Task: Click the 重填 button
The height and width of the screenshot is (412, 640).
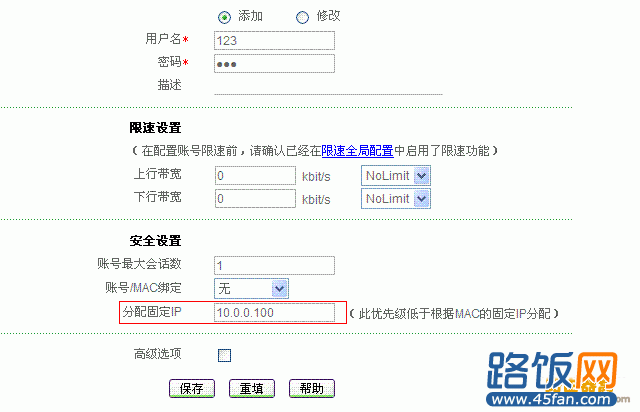Action: click(x=252, y=388)
